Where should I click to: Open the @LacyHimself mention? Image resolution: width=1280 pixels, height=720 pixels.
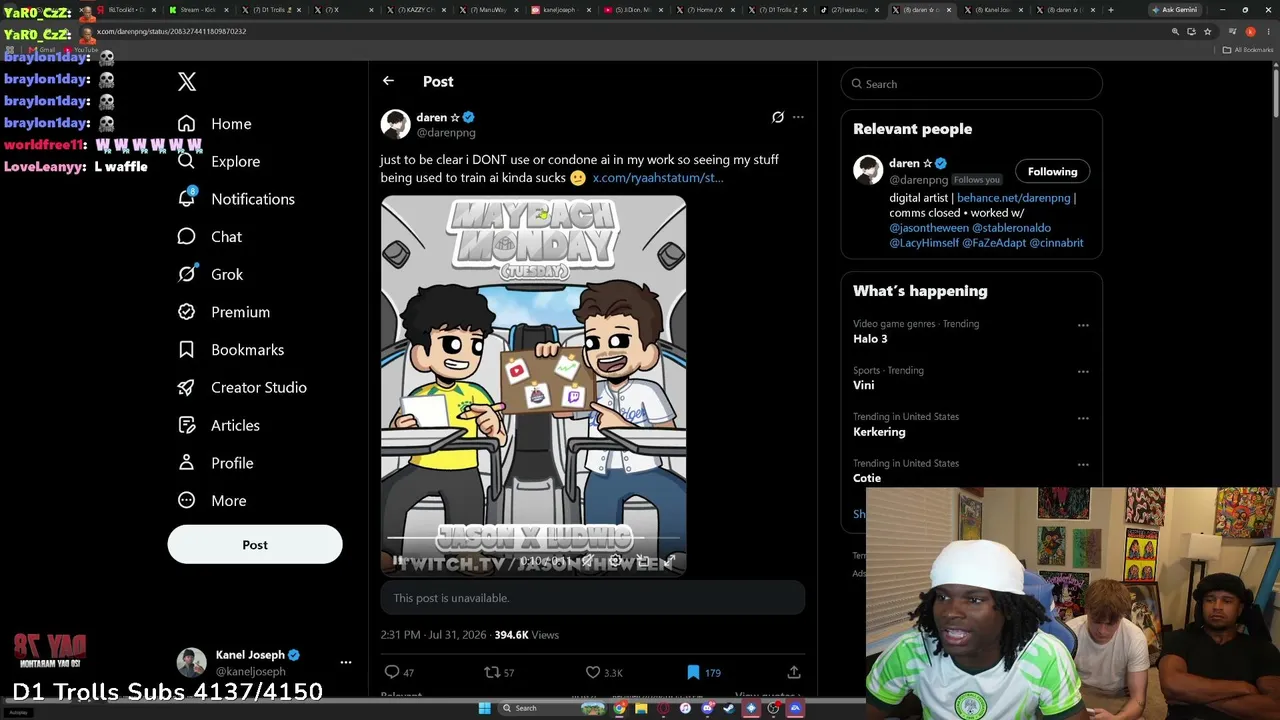point(924,243)
